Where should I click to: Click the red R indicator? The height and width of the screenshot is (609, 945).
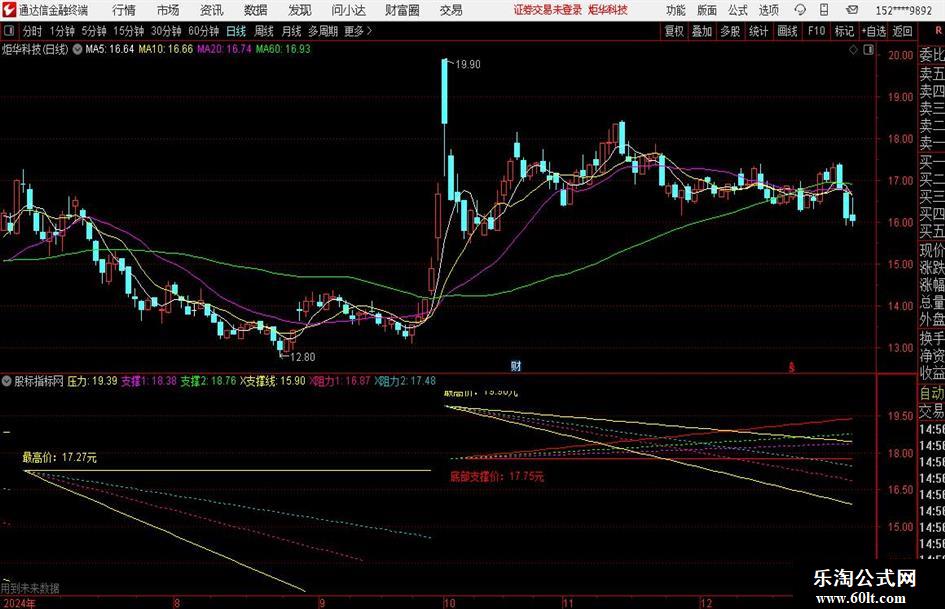pyautogui.click(x=938, y=30)
